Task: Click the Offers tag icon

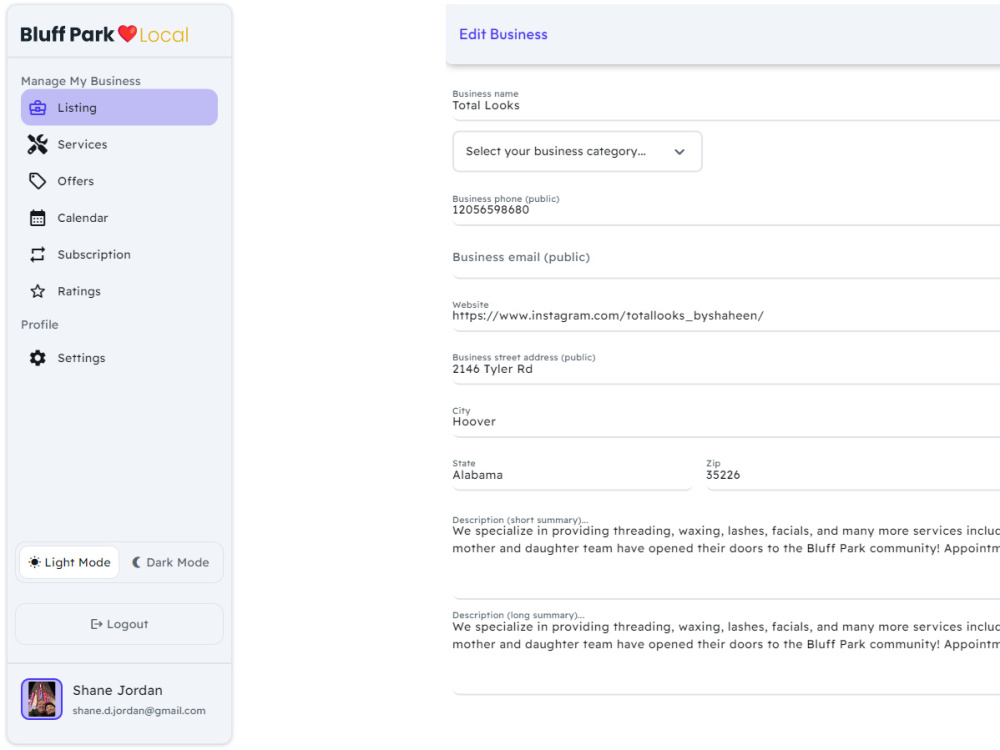Action: pyautogui.click(x=38, y=181)
